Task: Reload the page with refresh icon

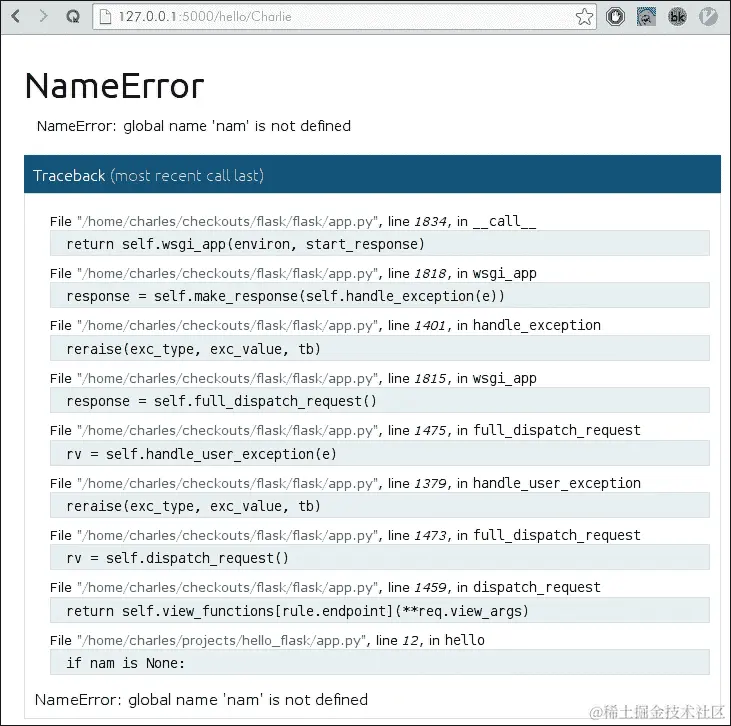Action: coord(73,17)
